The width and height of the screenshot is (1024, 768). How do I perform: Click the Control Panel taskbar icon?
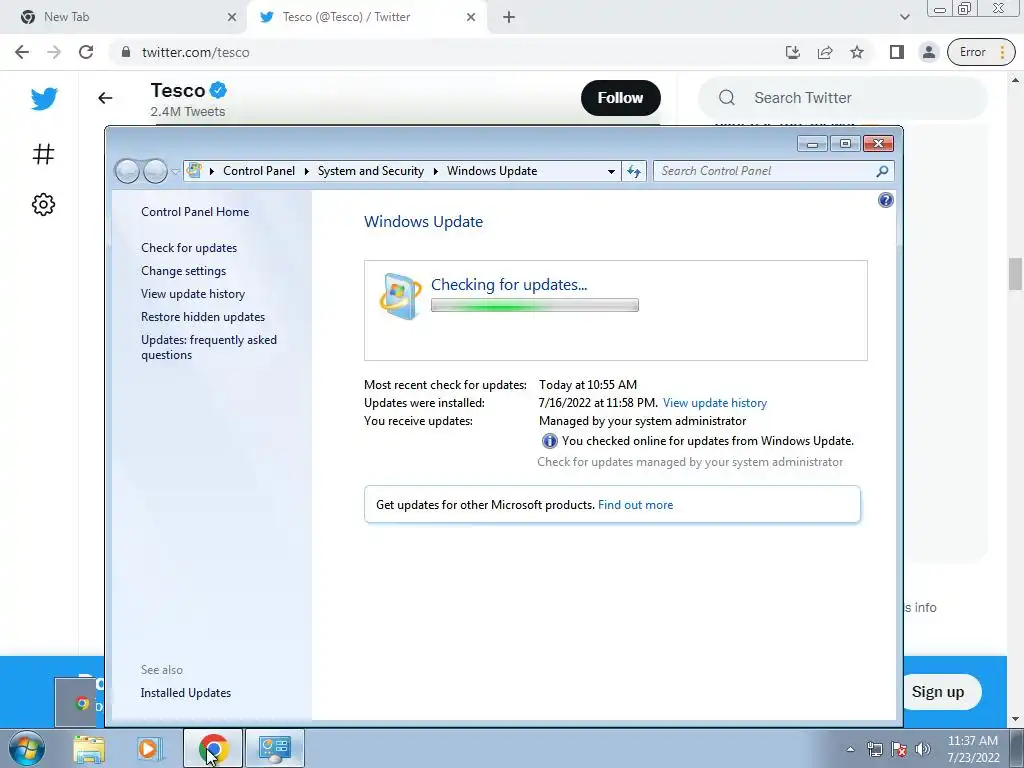(274, 749)
